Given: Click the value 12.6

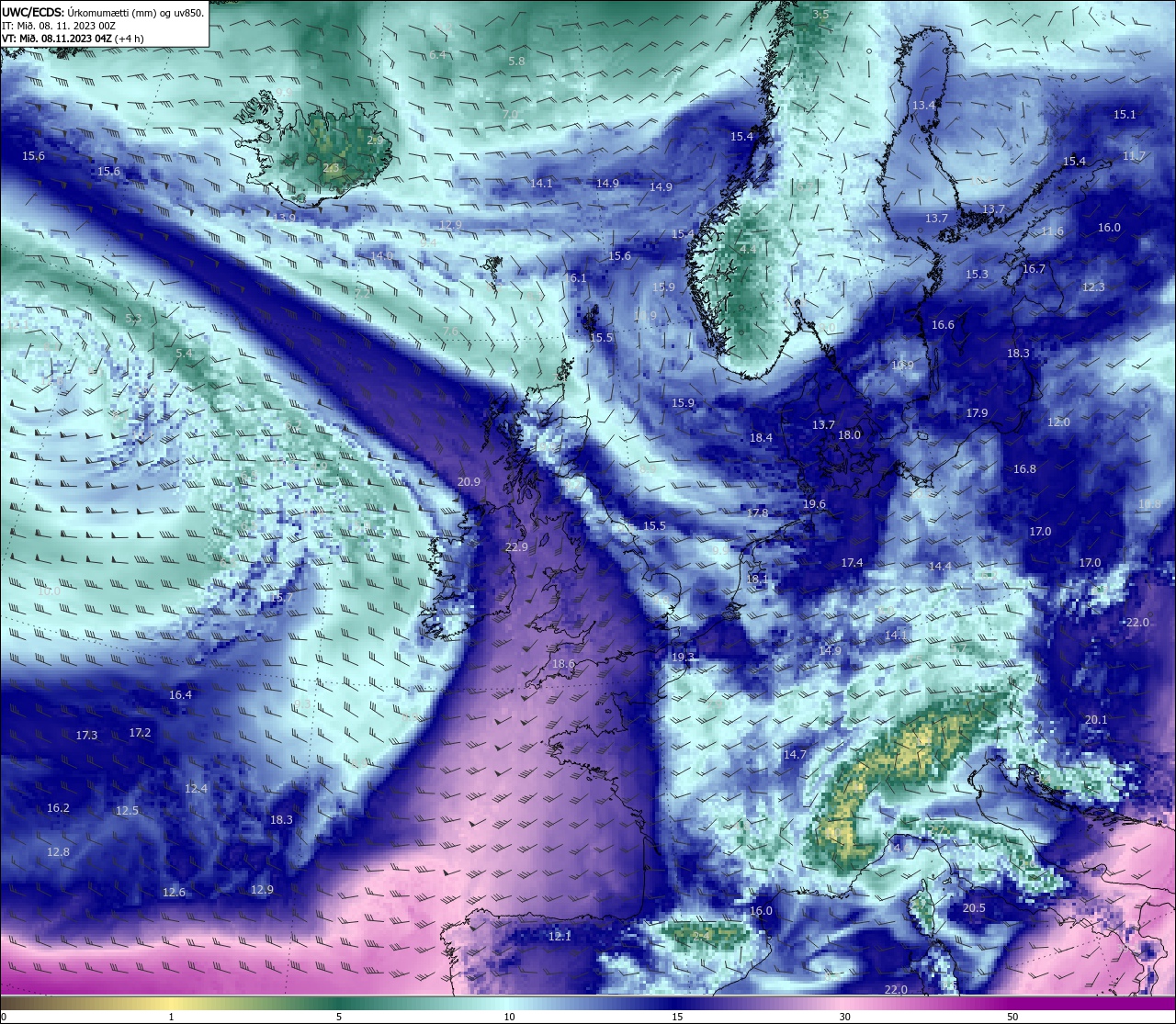Looking at the screenshot, I should 174,892.
